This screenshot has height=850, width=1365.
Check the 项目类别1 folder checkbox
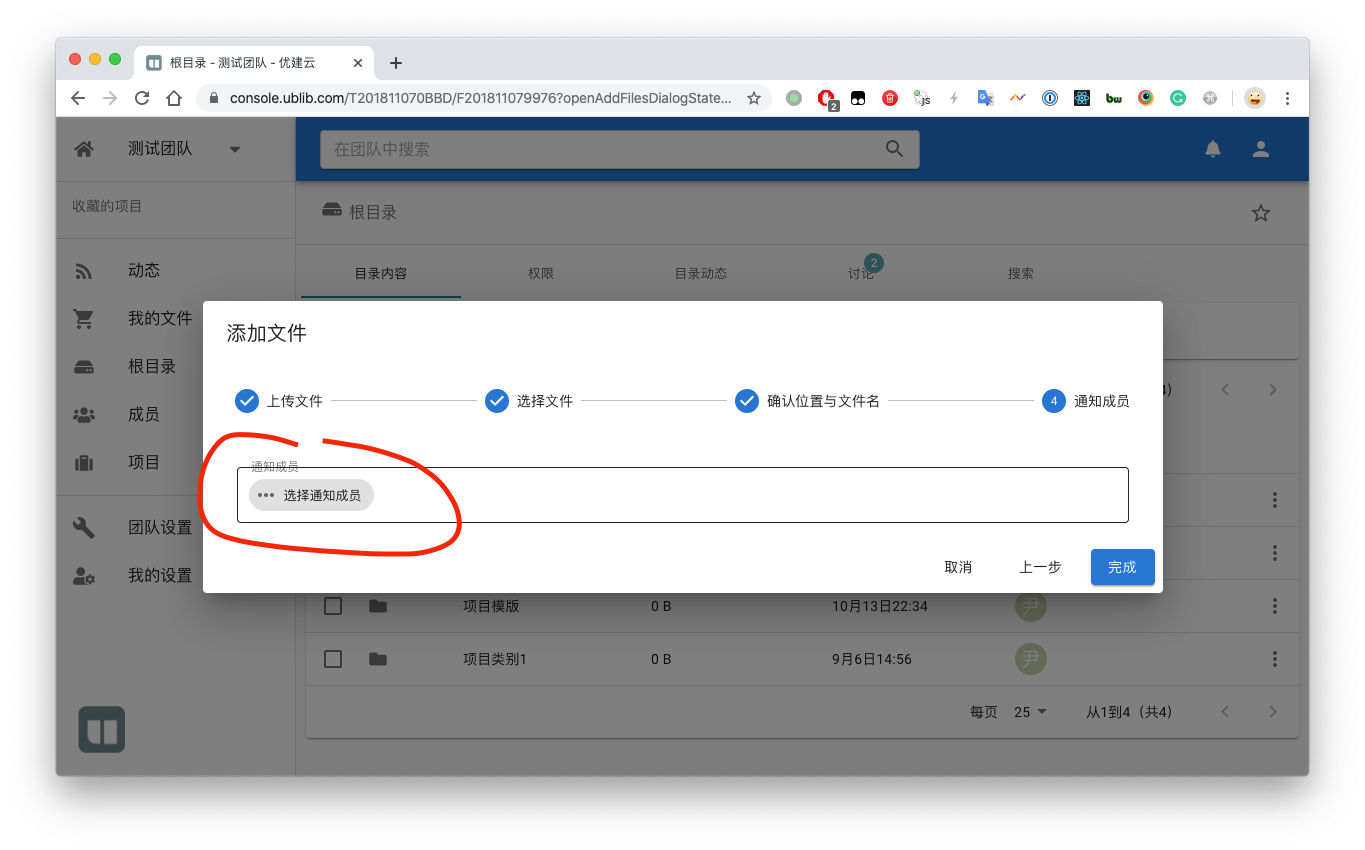(333, 659)
